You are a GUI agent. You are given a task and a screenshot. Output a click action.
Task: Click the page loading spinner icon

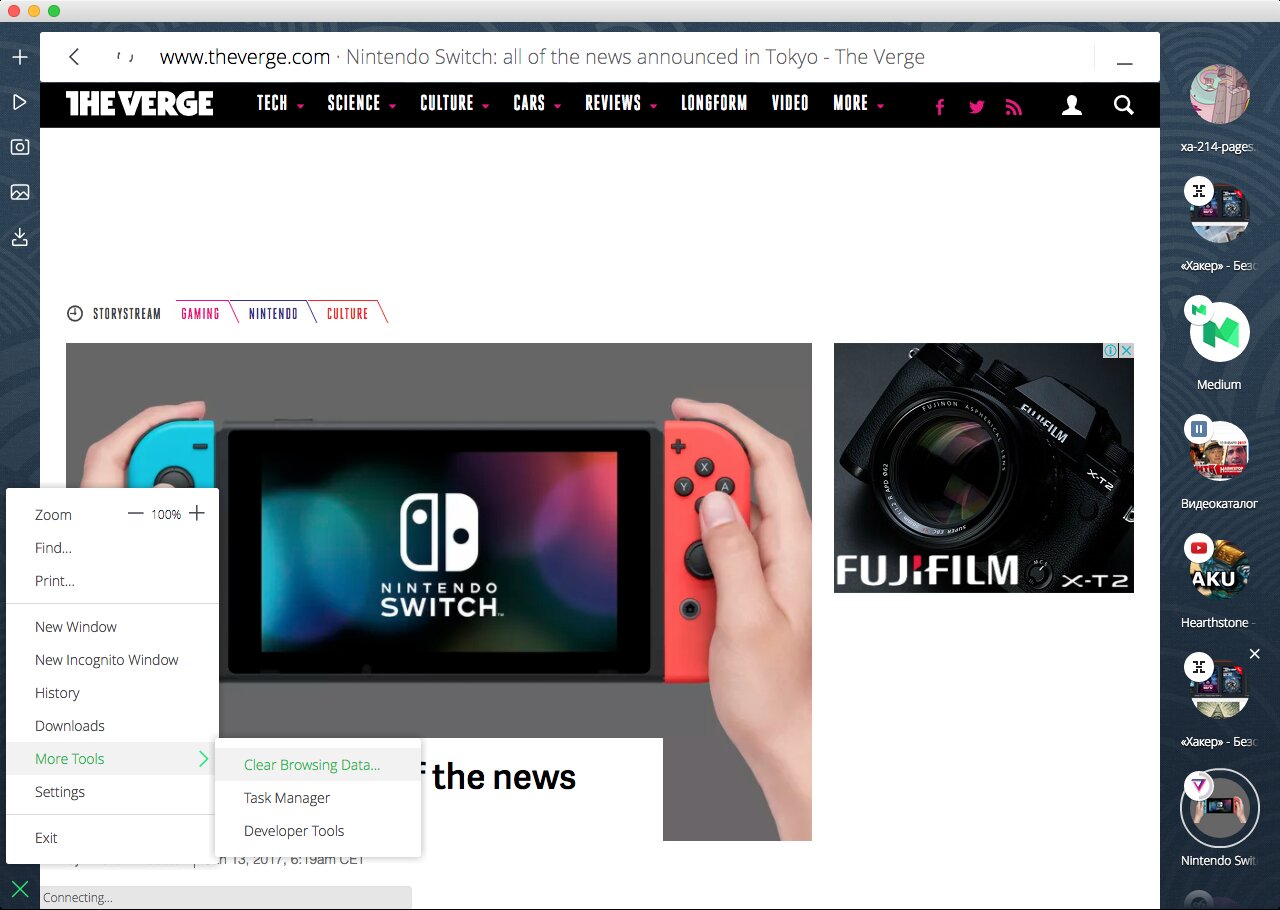(125, 57)
